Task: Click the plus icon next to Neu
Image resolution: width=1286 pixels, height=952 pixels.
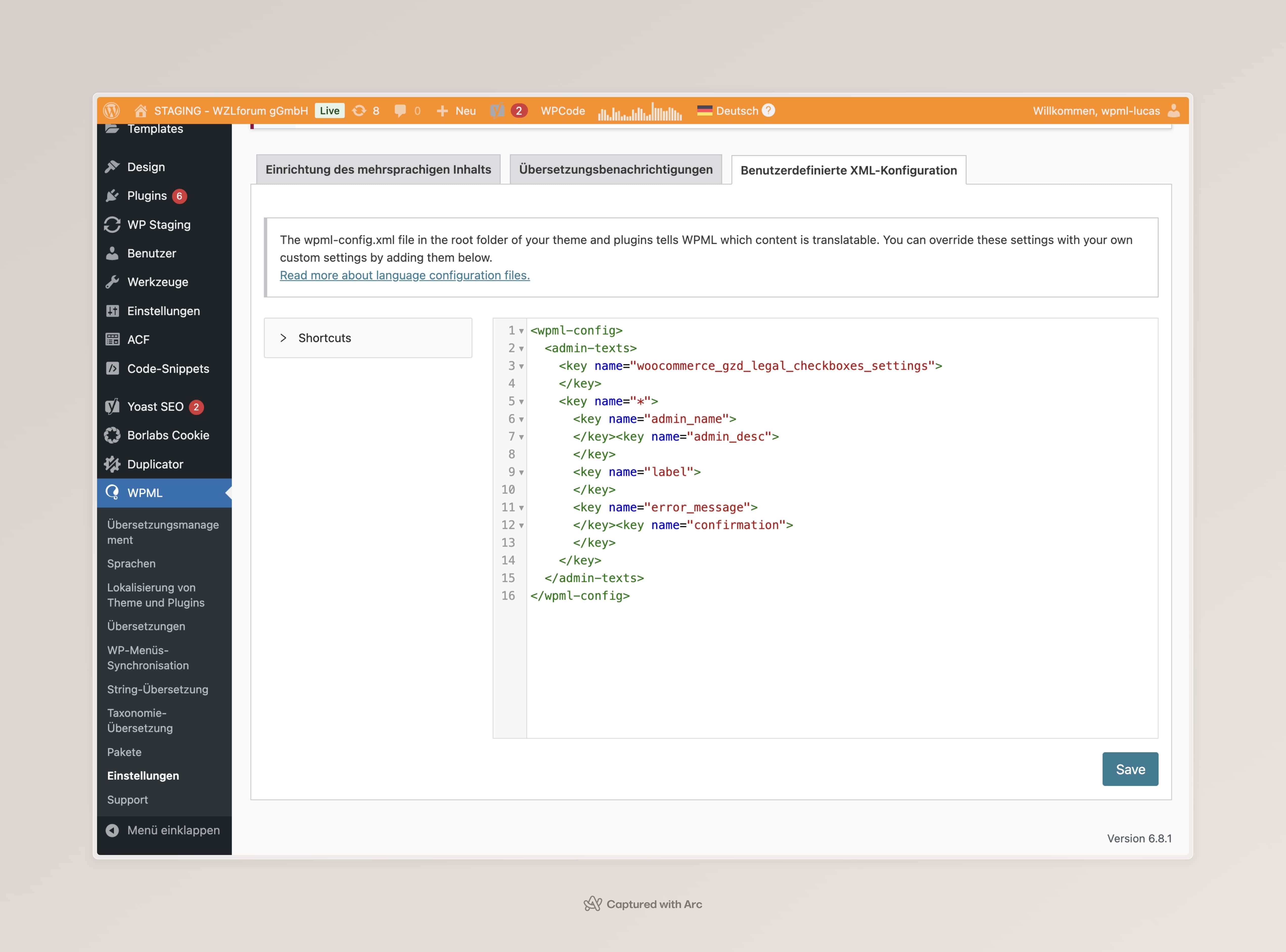Action: click(x=442, y=111)
